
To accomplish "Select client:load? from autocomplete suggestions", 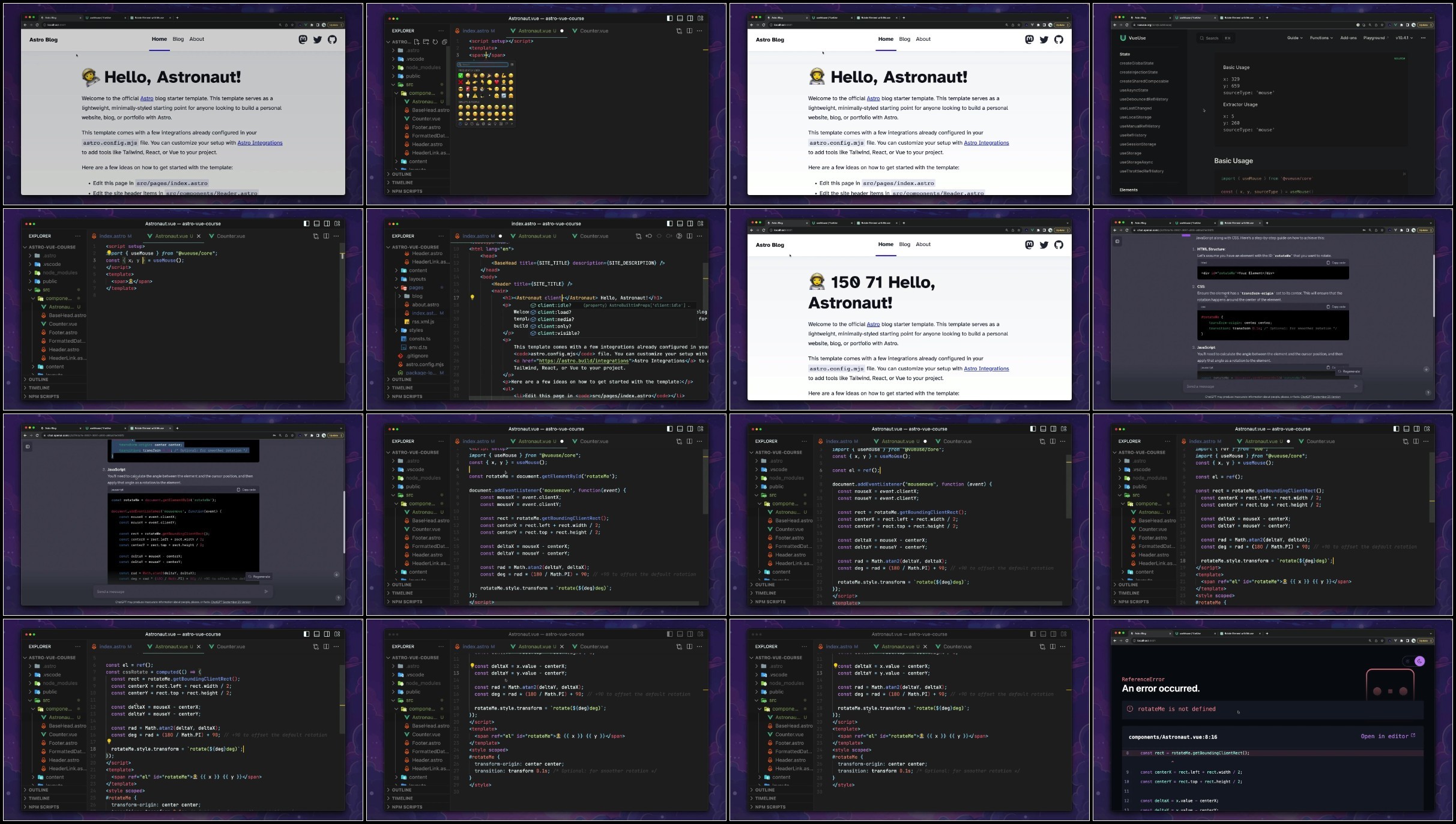I will (x=554, y=312).
